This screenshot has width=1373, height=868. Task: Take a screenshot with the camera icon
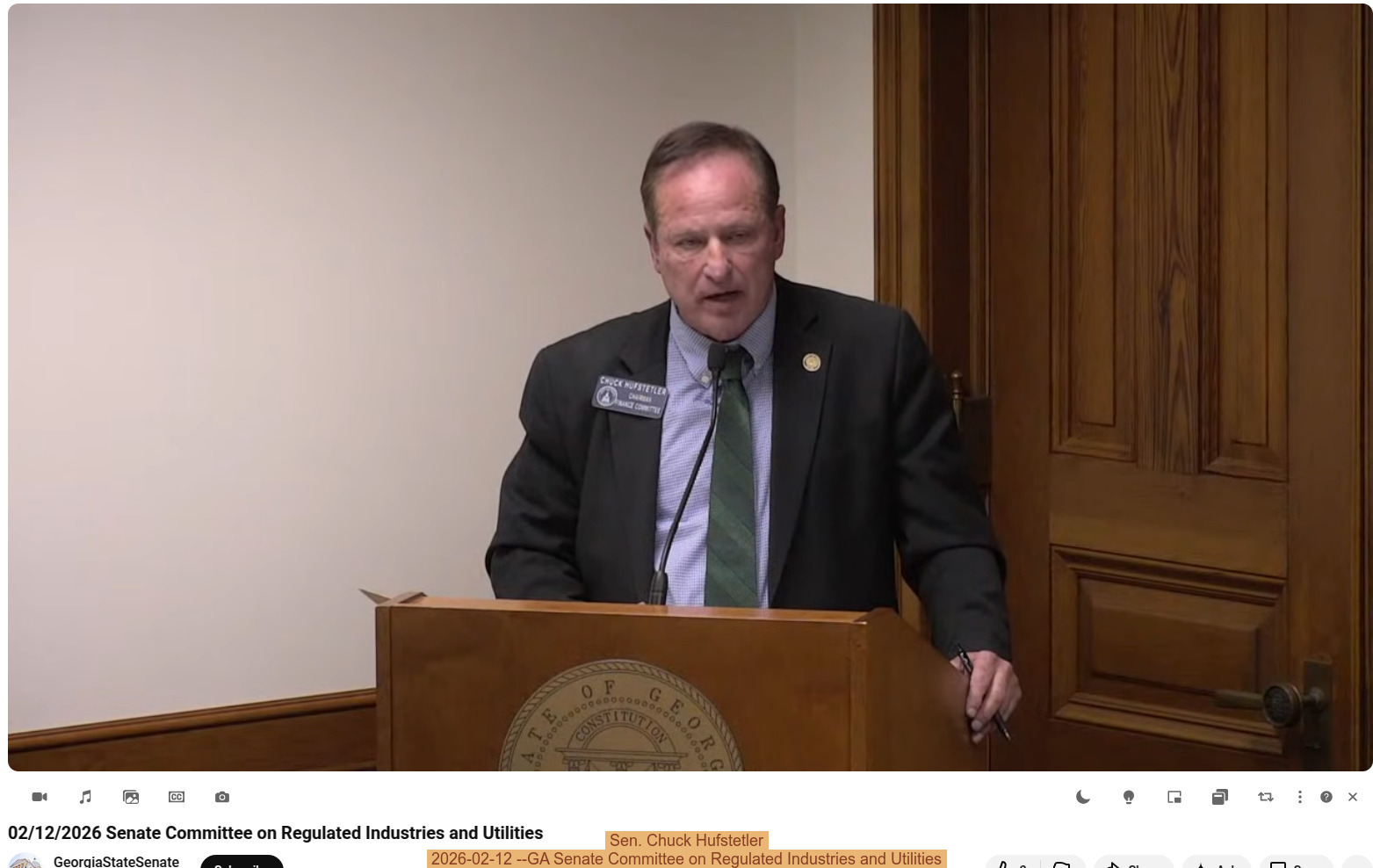[x=221, y=796]
